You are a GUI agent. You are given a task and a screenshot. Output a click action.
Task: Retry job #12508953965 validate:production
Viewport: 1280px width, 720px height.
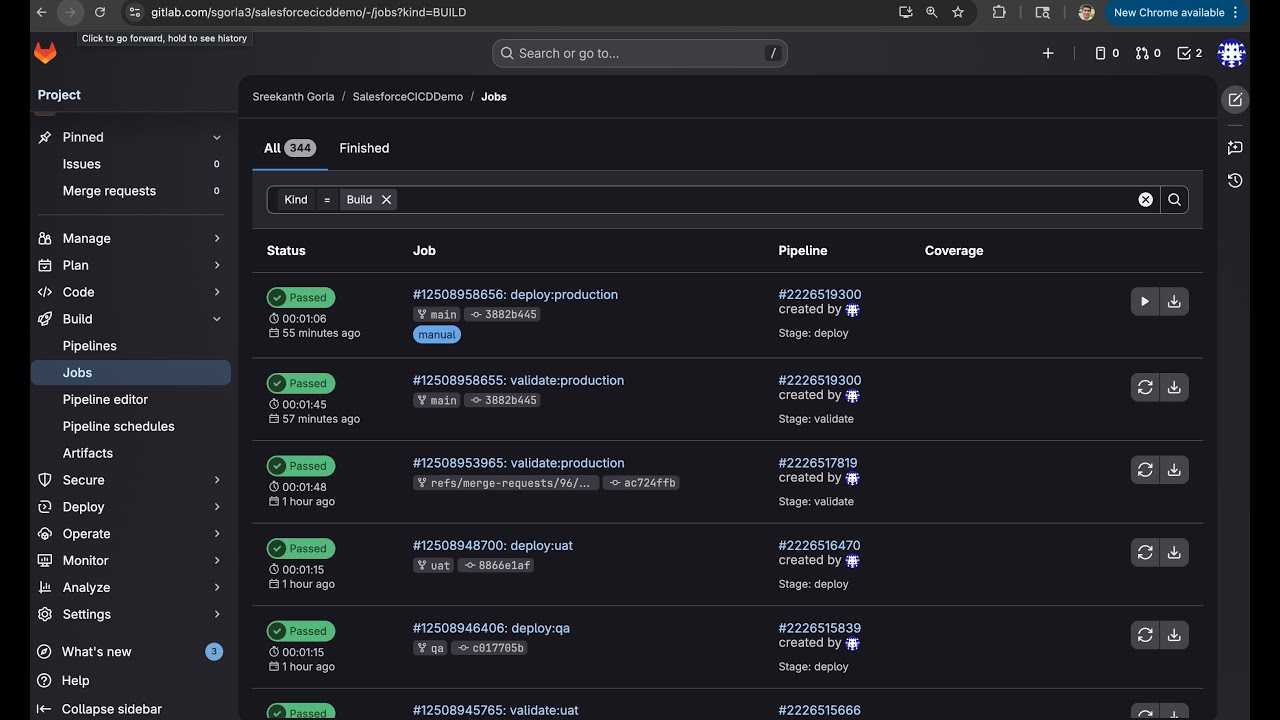click(x=1145, y=469)
